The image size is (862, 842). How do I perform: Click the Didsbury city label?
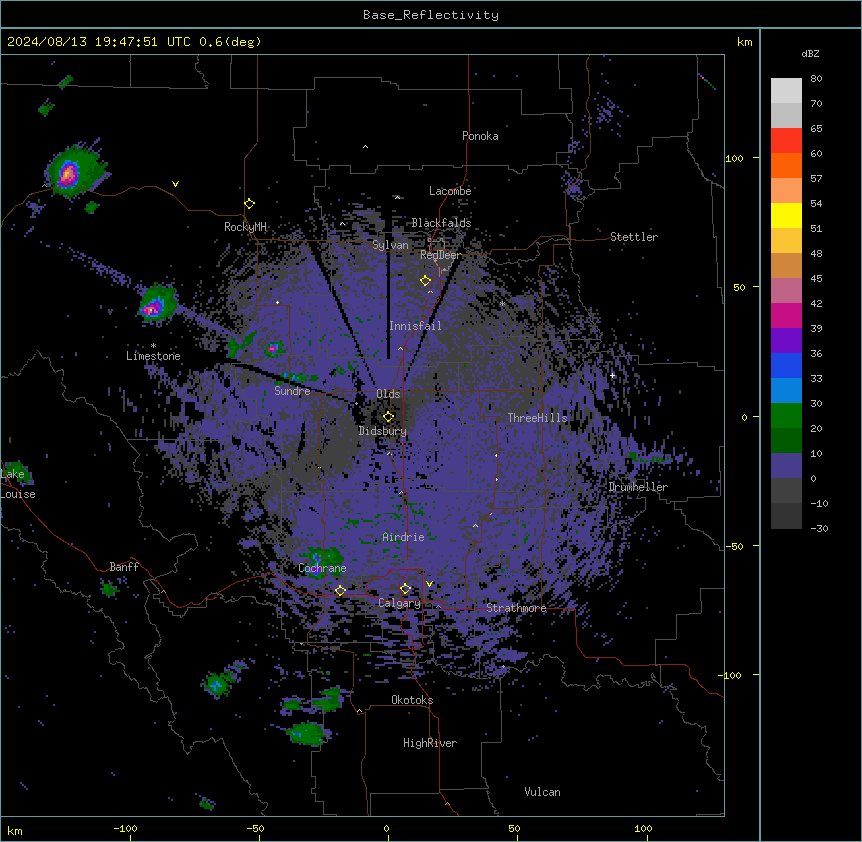click(x=383, y=431)
